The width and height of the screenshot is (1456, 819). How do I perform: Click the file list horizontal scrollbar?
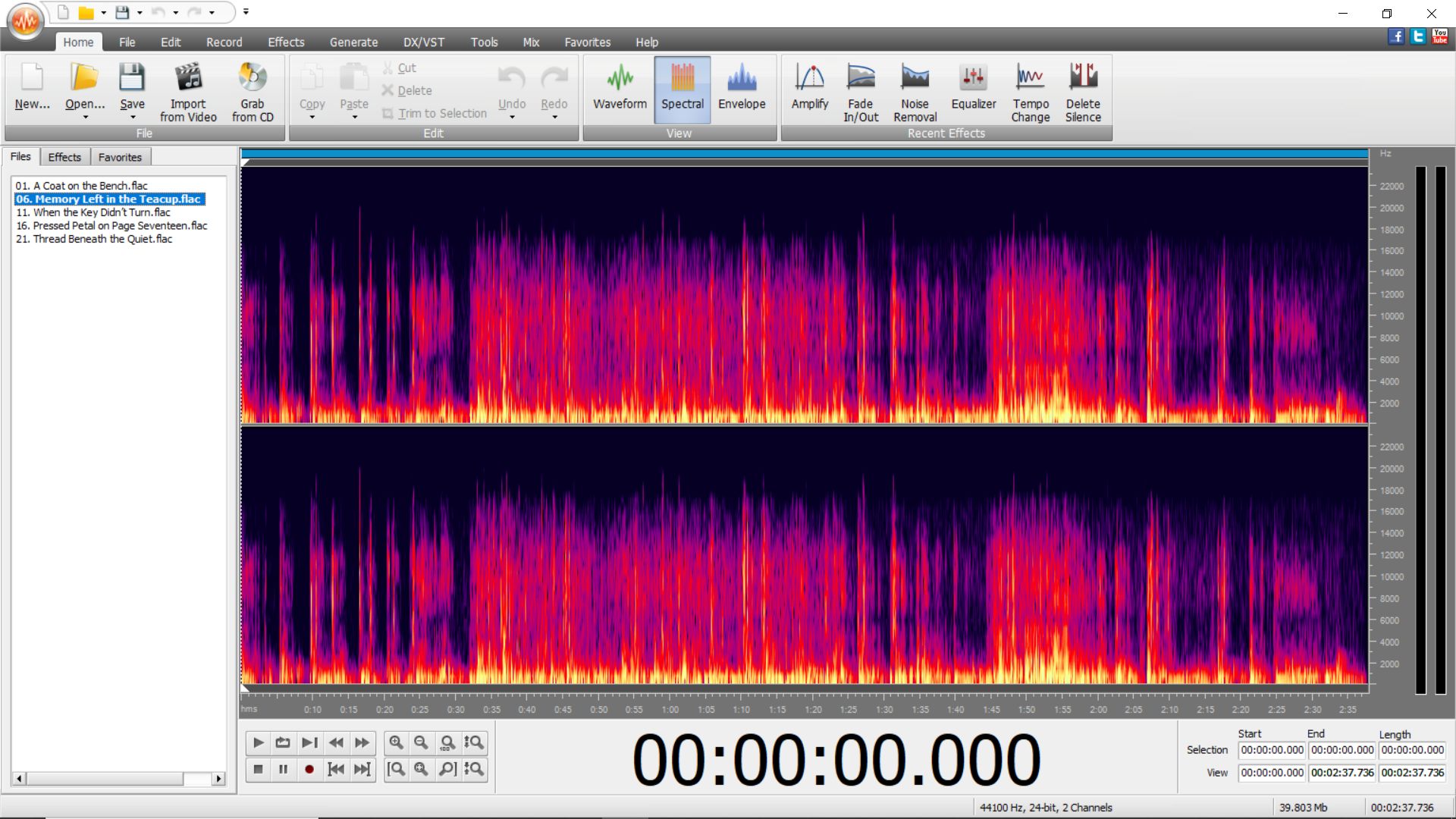[x=106, y=779]
